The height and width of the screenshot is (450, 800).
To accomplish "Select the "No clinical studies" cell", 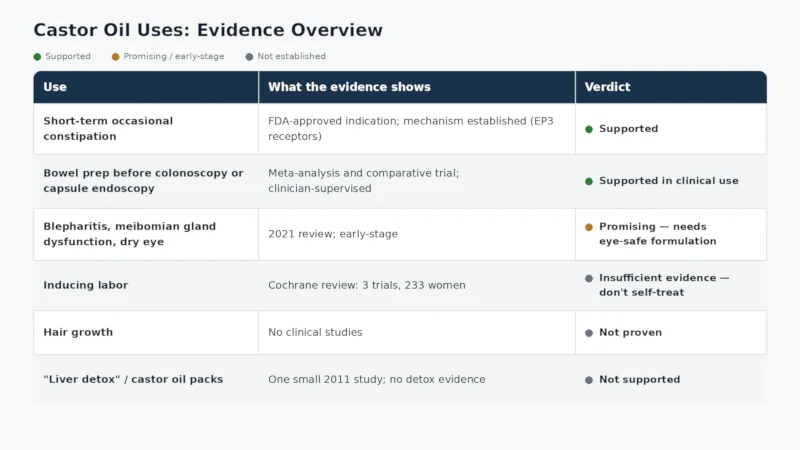I will (x=417, y=333).
